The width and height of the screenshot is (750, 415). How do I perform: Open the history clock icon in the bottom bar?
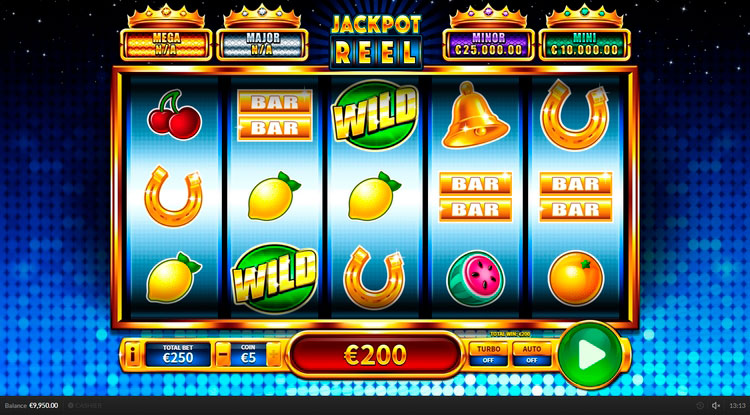pos(701,405)
